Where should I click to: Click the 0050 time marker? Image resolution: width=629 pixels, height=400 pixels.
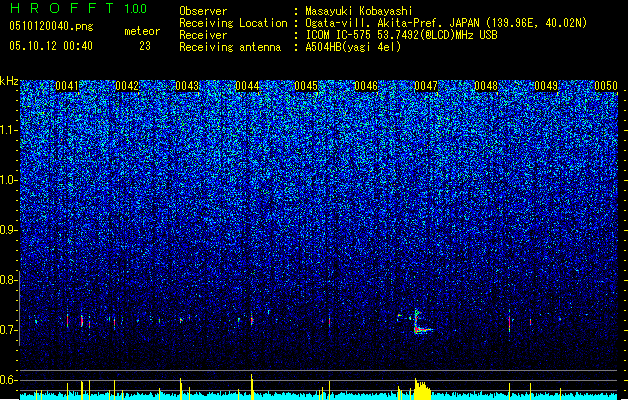[606, 86]
